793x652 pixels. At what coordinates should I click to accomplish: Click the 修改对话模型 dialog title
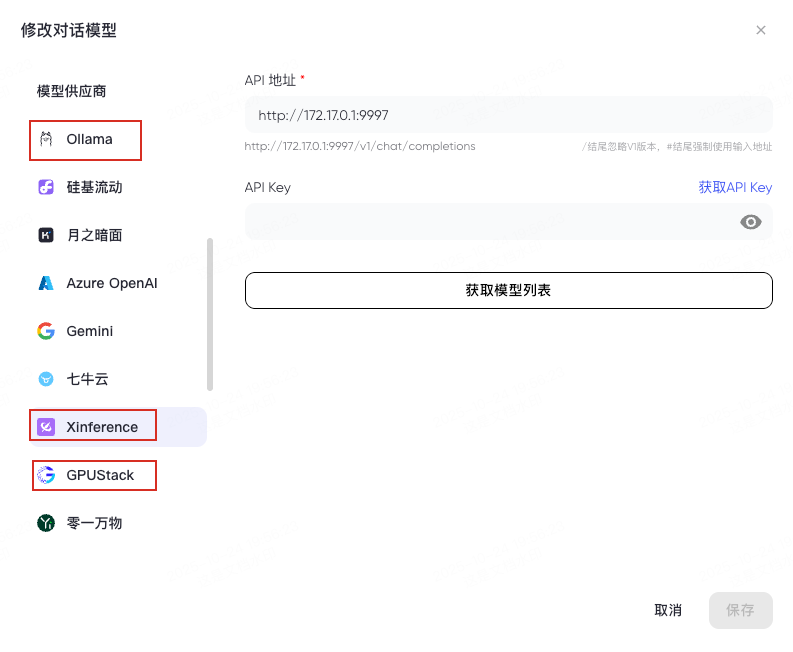click(x=68, y=30)
